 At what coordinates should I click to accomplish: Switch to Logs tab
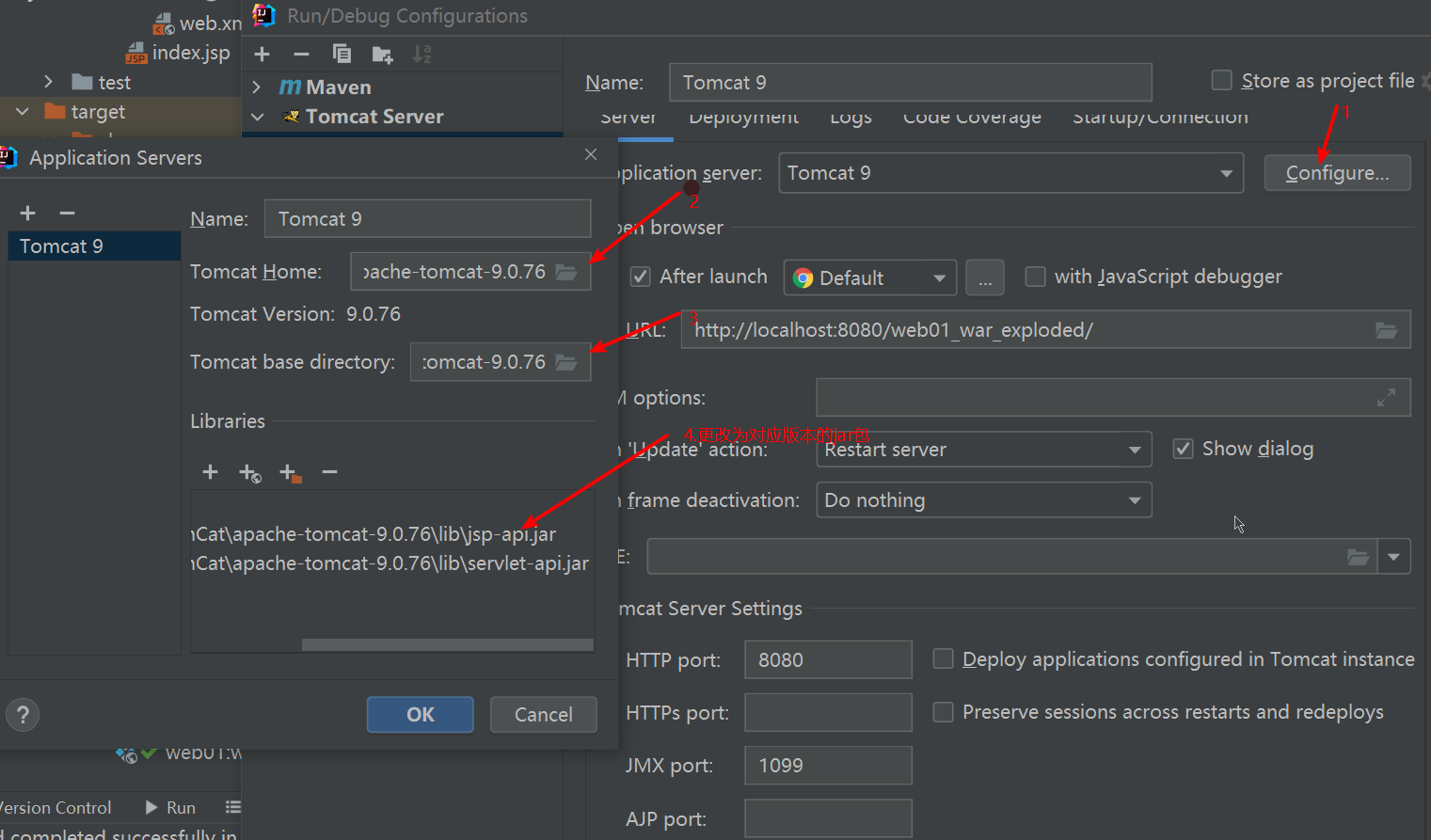tap(851, 119)
